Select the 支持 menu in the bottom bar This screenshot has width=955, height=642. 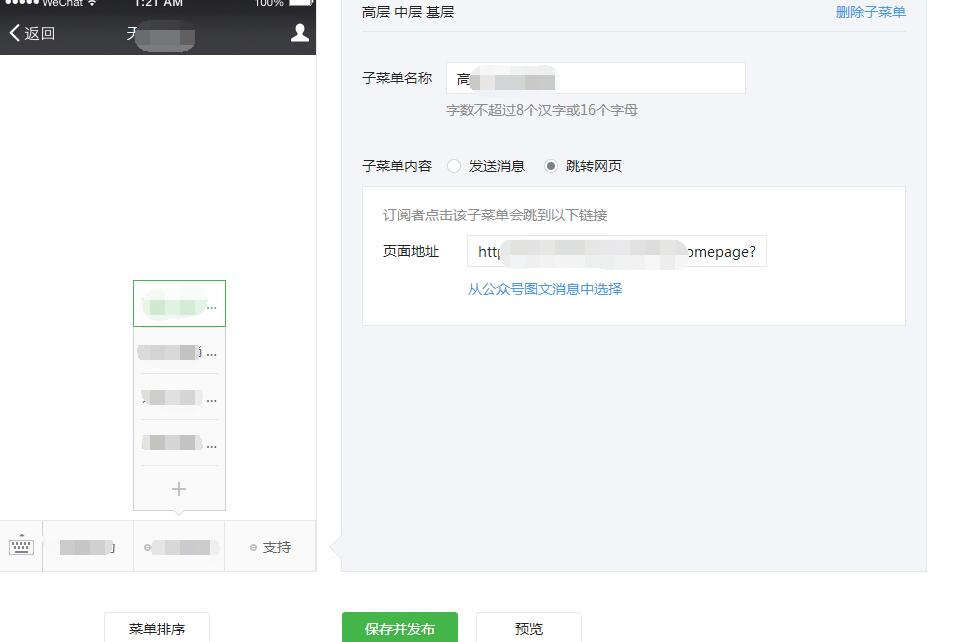(x=270, y=547)
